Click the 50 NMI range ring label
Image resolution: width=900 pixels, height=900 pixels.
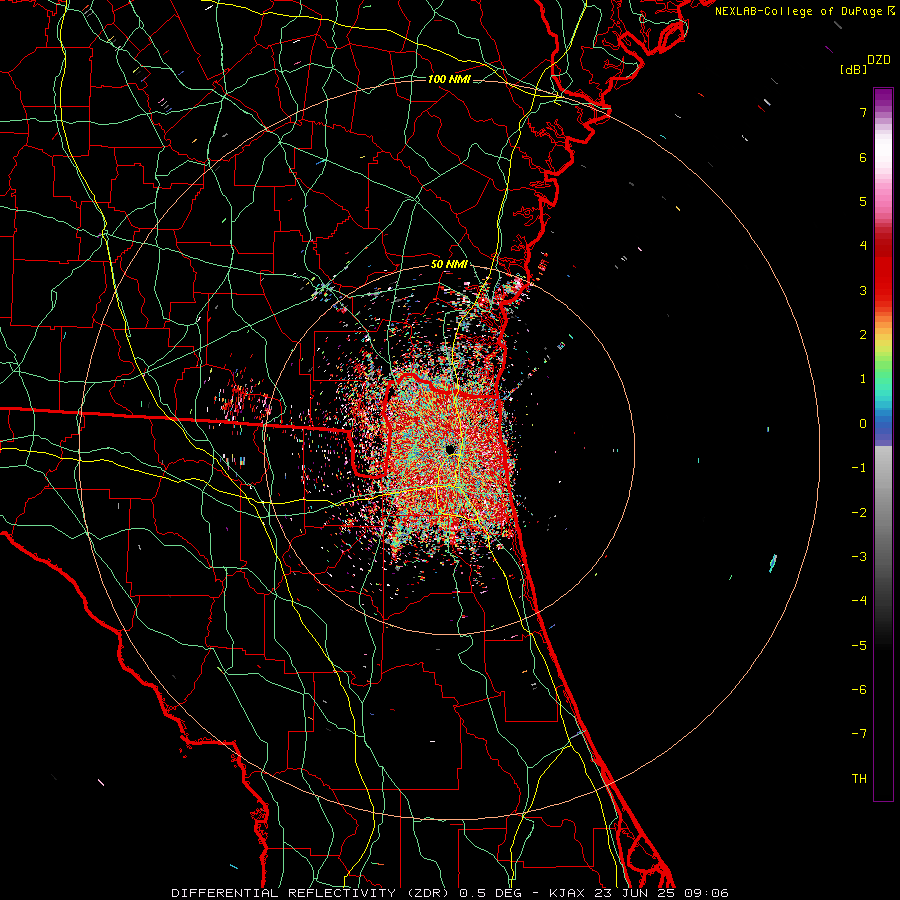449,264
